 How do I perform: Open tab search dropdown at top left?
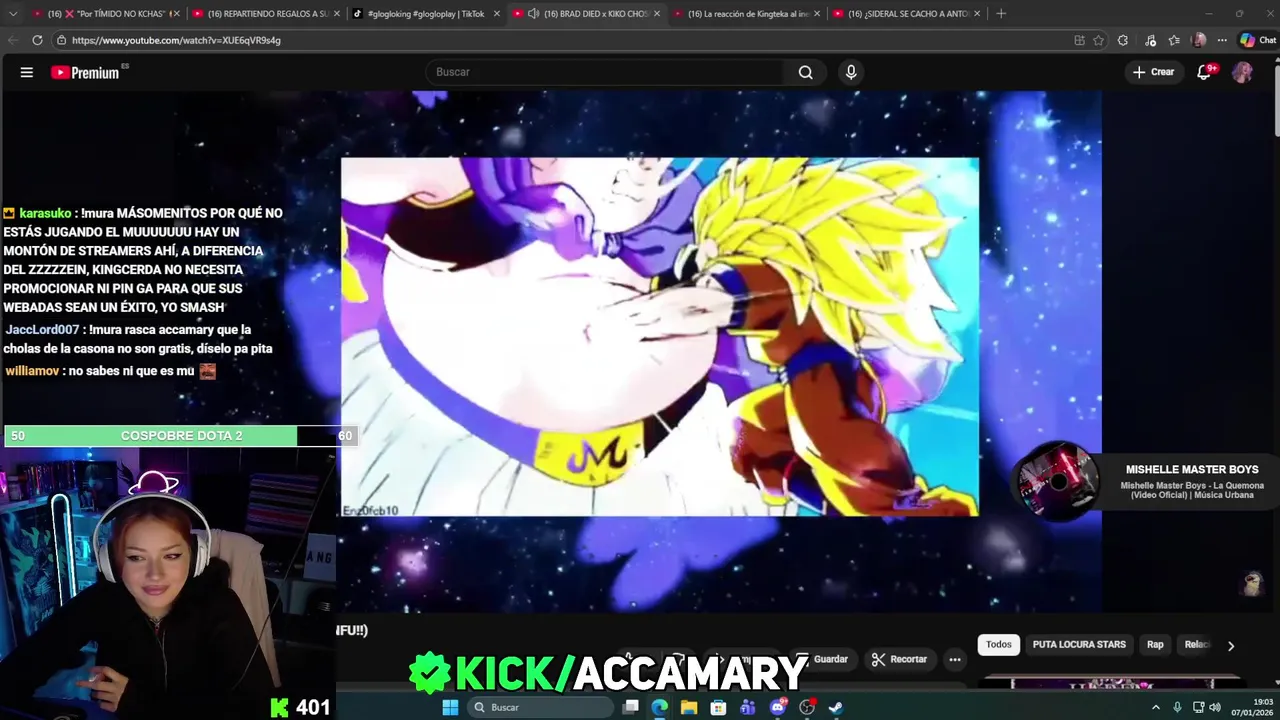[x=13, y=14]
